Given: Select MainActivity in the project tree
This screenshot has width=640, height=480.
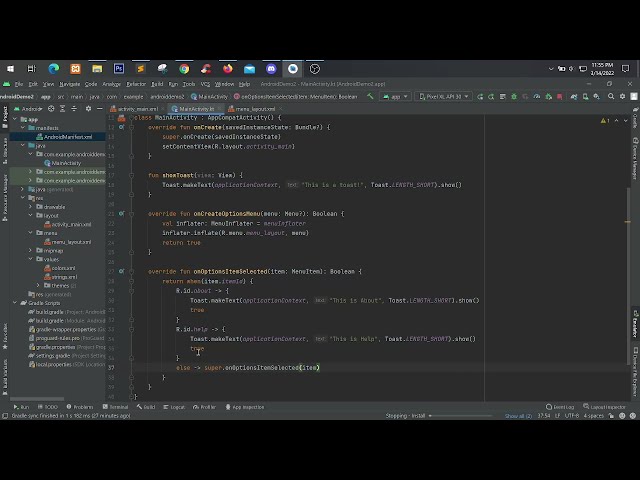Looking at the screenshot, I should tap(62, 163).
